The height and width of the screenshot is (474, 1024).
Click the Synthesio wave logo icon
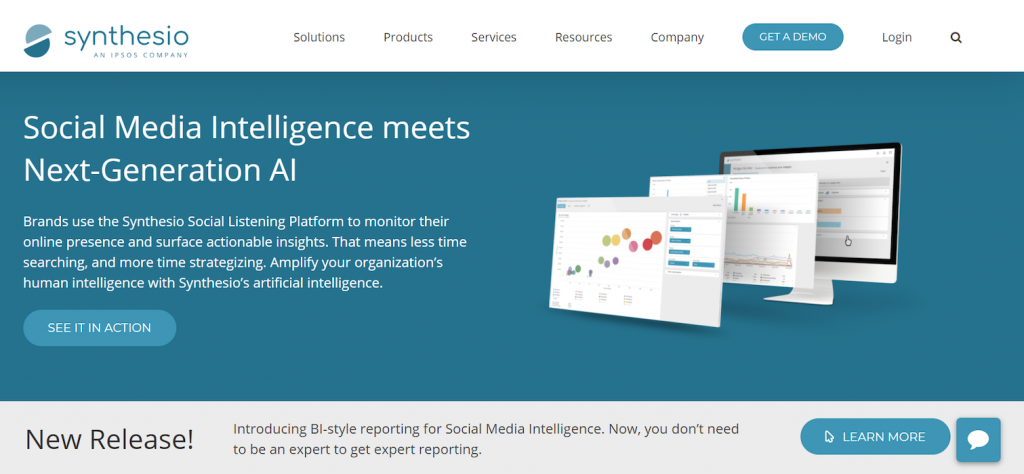(x=39, y=38)
